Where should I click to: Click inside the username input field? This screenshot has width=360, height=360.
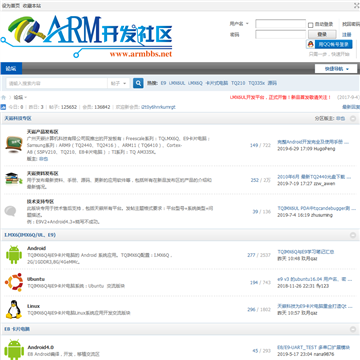(280, 24)
